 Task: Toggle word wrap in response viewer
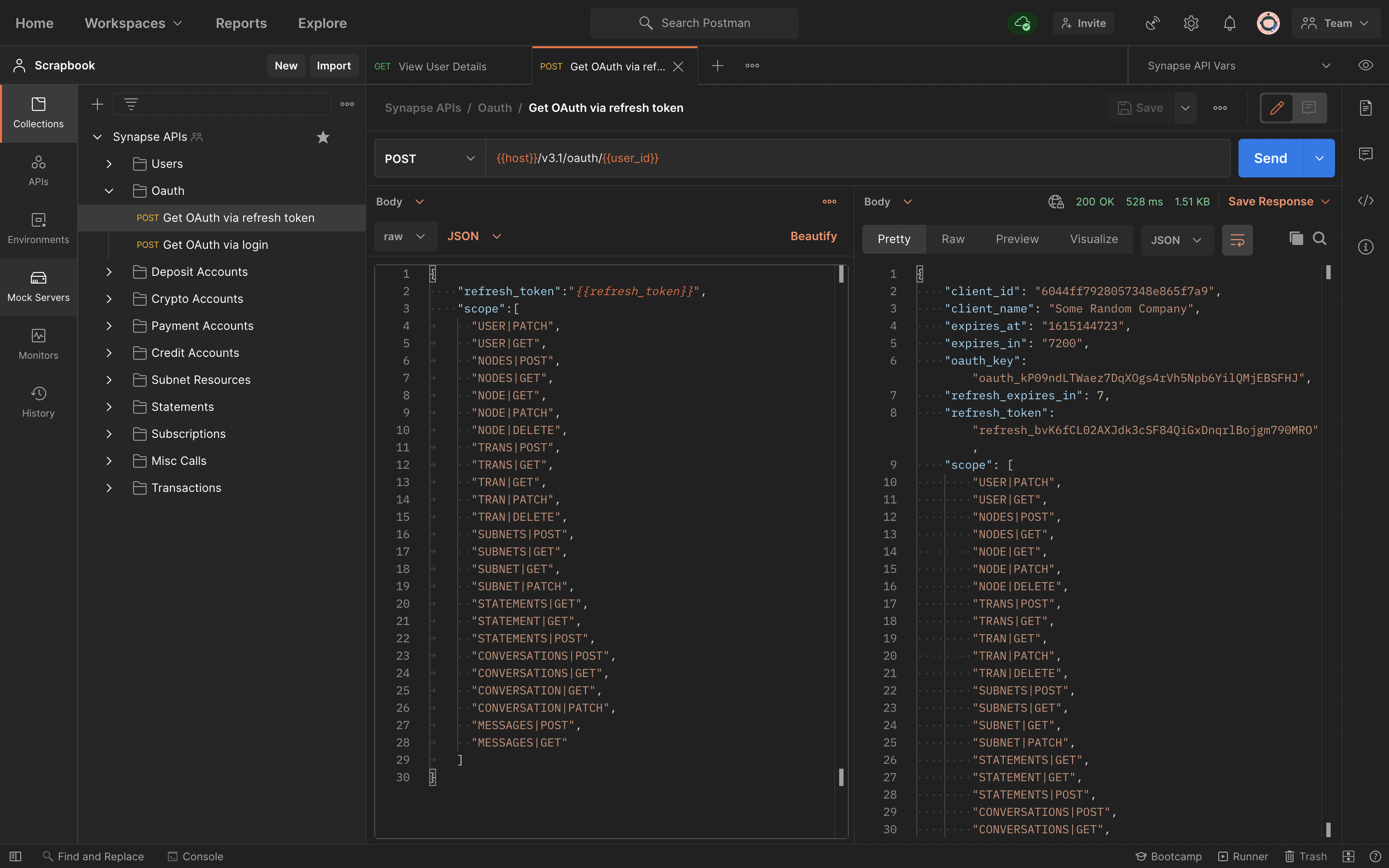(x=1238, y=240)
